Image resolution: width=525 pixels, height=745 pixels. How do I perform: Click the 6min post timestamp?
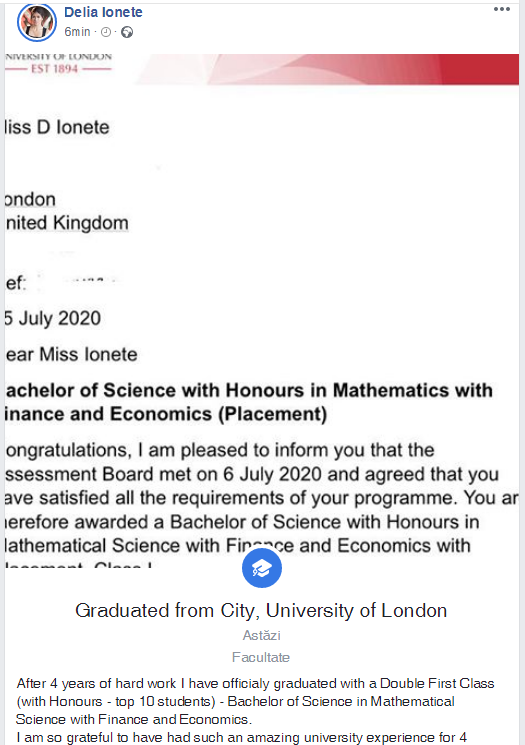coord(77,32)
